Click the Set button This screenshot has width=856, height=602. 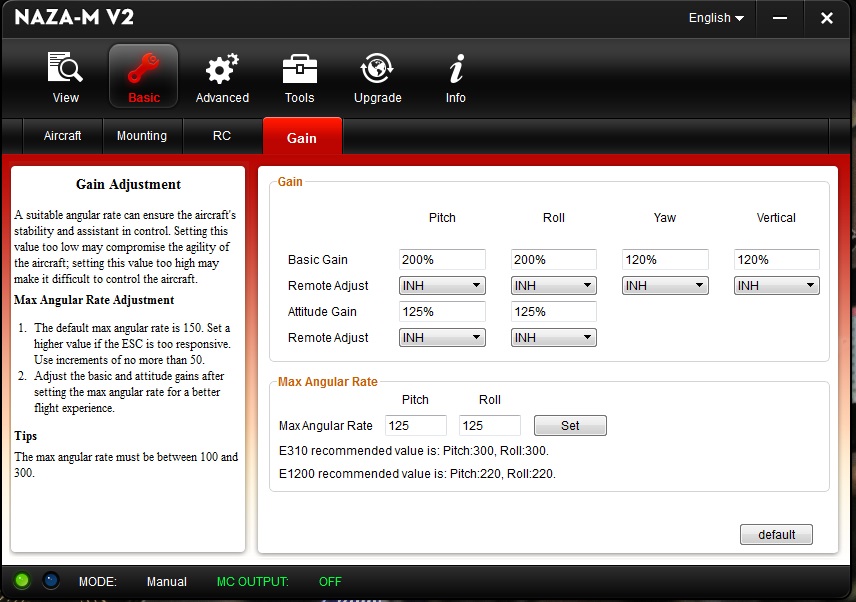570,425
